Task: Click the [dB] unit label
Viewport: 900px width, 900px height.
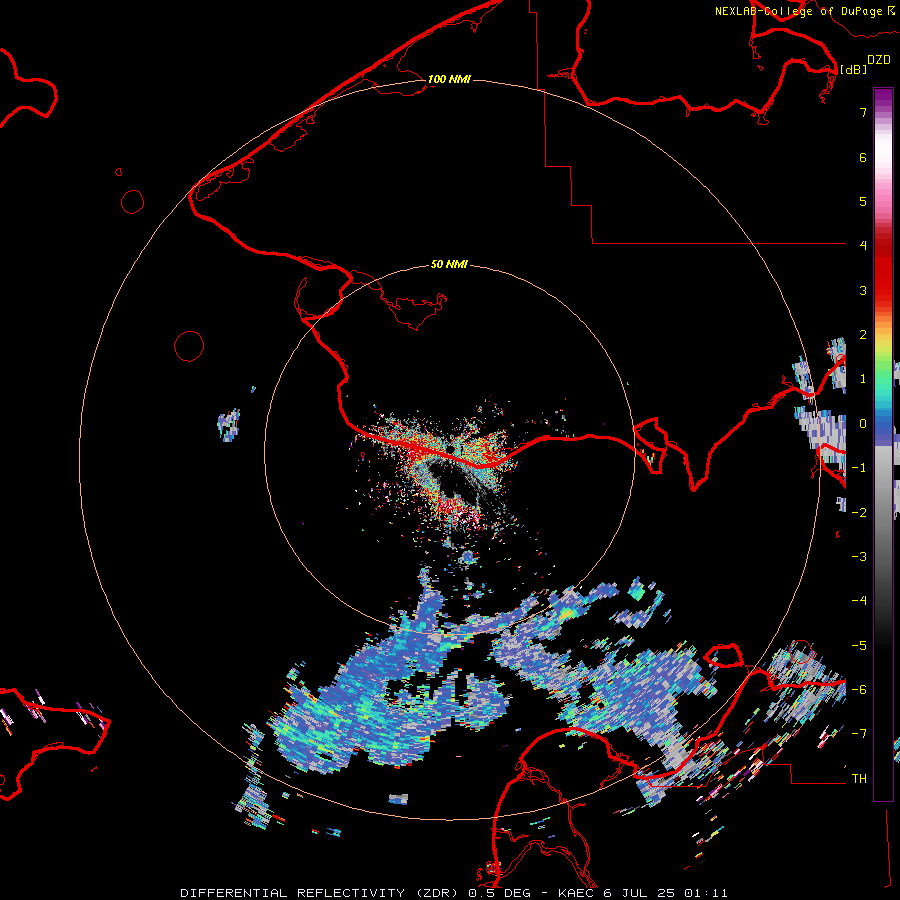Action: click(x=853, y=69)
